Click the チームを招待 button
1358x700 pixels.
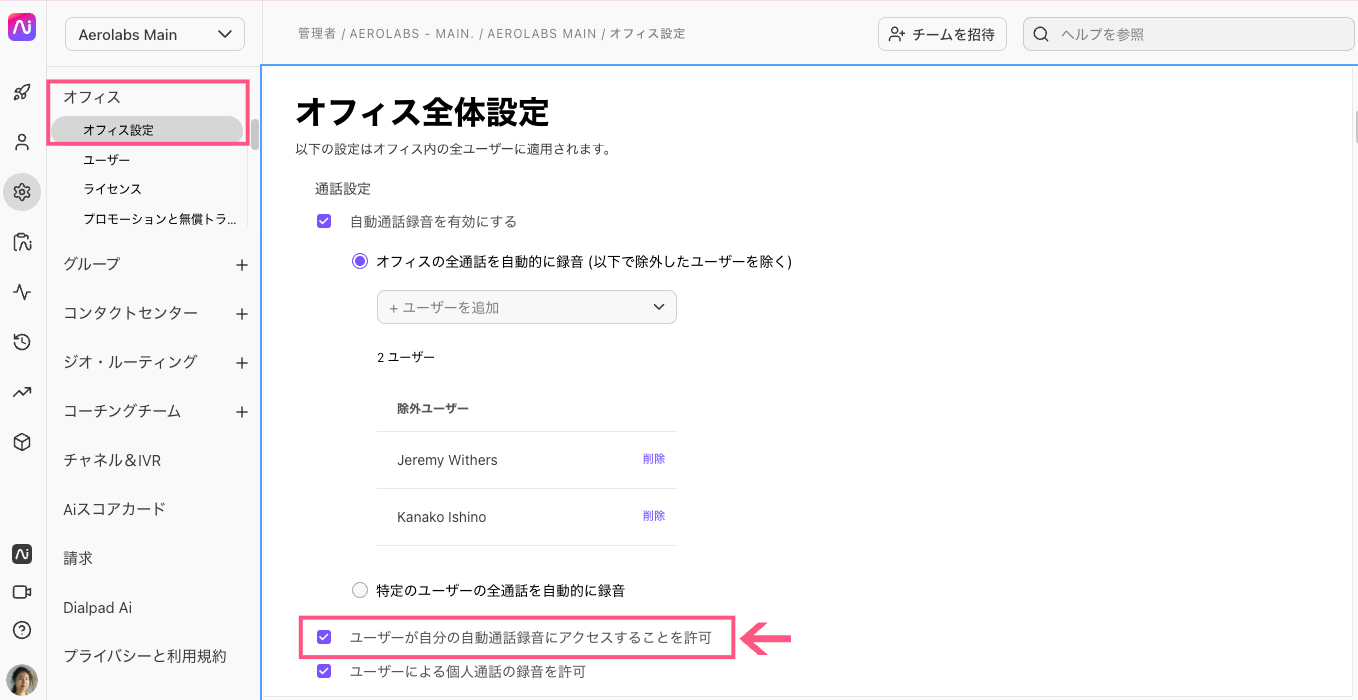click(x=942, y=34)
